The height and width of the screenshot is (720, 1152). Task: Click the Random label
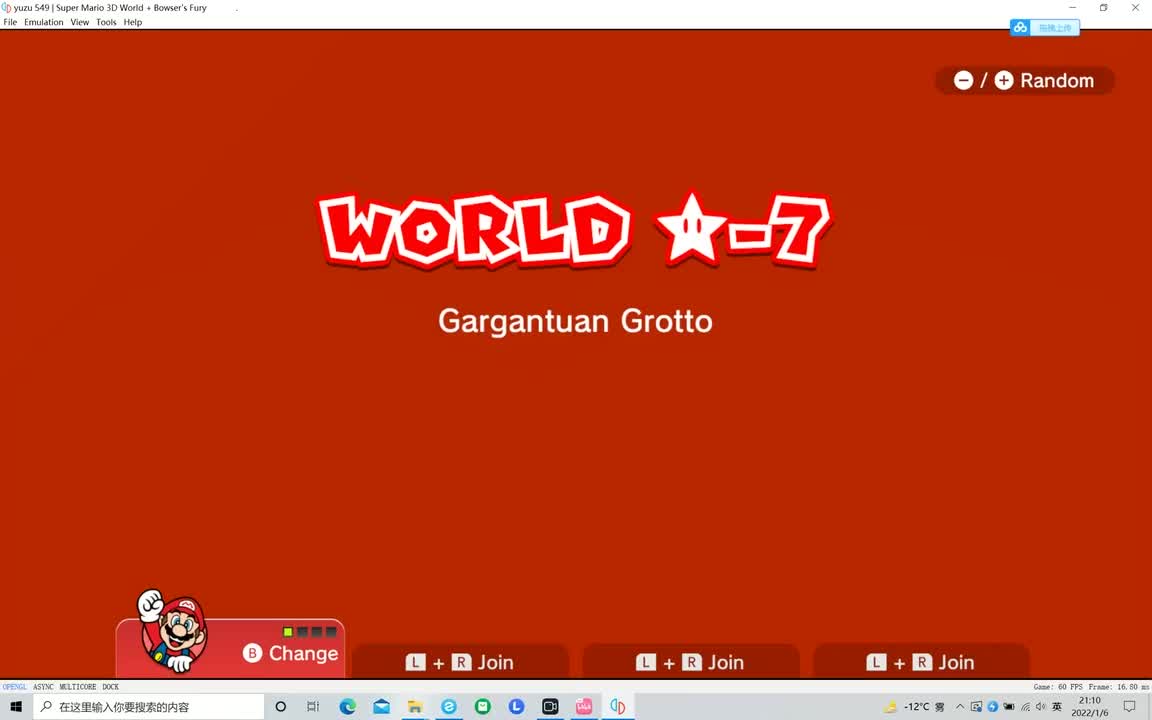(1056, 80)
